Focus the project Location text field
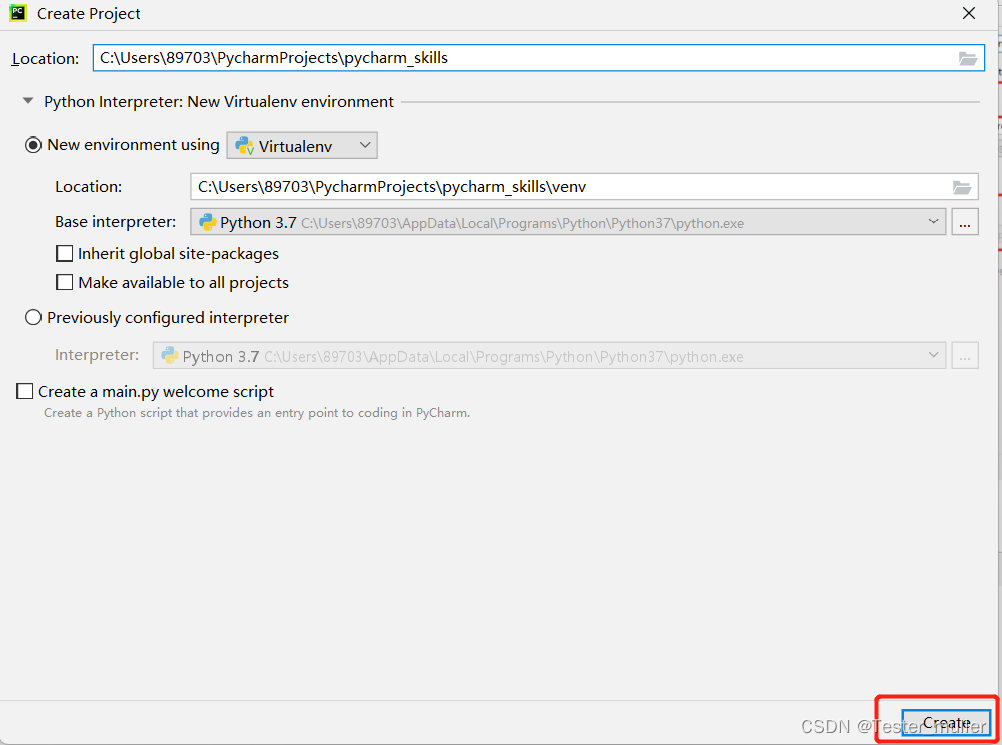Image resolution: width=1002 pixels, height=745 pixels. coord(538,58)
